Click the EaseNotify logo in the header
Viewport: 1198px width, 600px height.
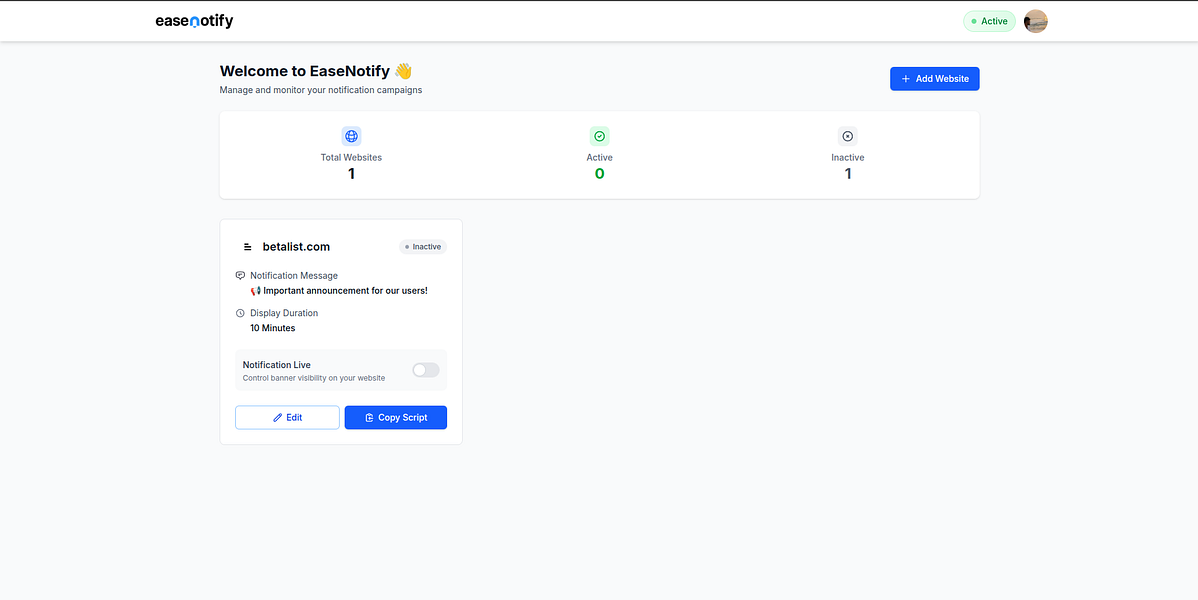point(194,20)
